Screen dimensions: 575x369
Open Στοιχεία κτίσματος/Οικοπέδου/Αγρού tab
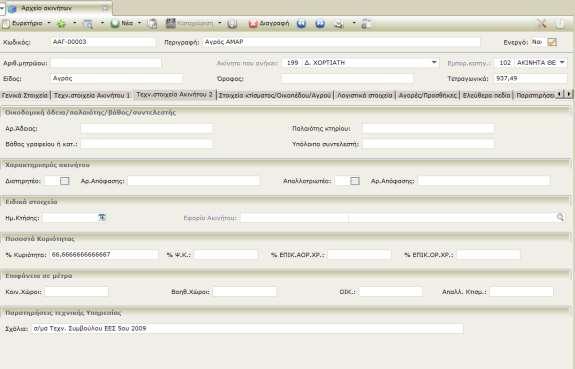[x=275, y=95]
